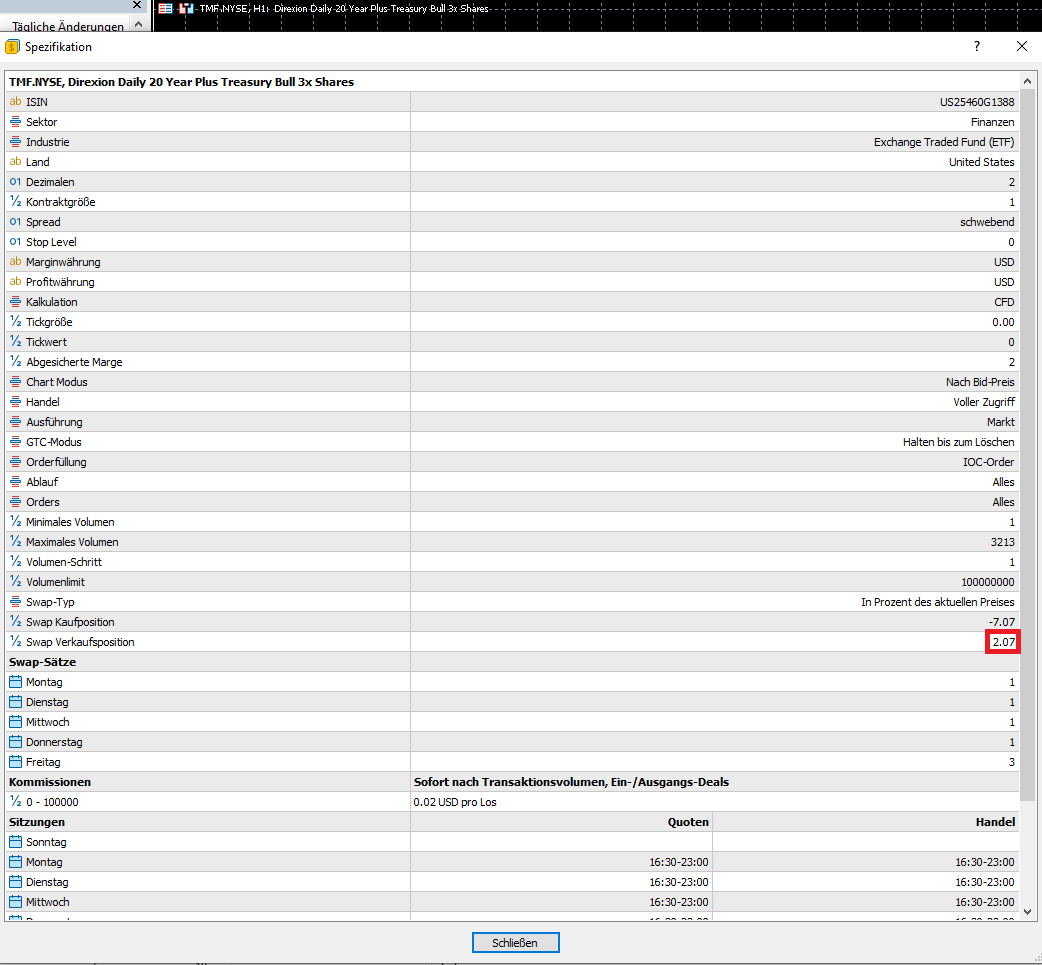Click the Donnerstag swap row label
The width and height of the screenshot is (1042, 965).
click(x=54, y=742)
